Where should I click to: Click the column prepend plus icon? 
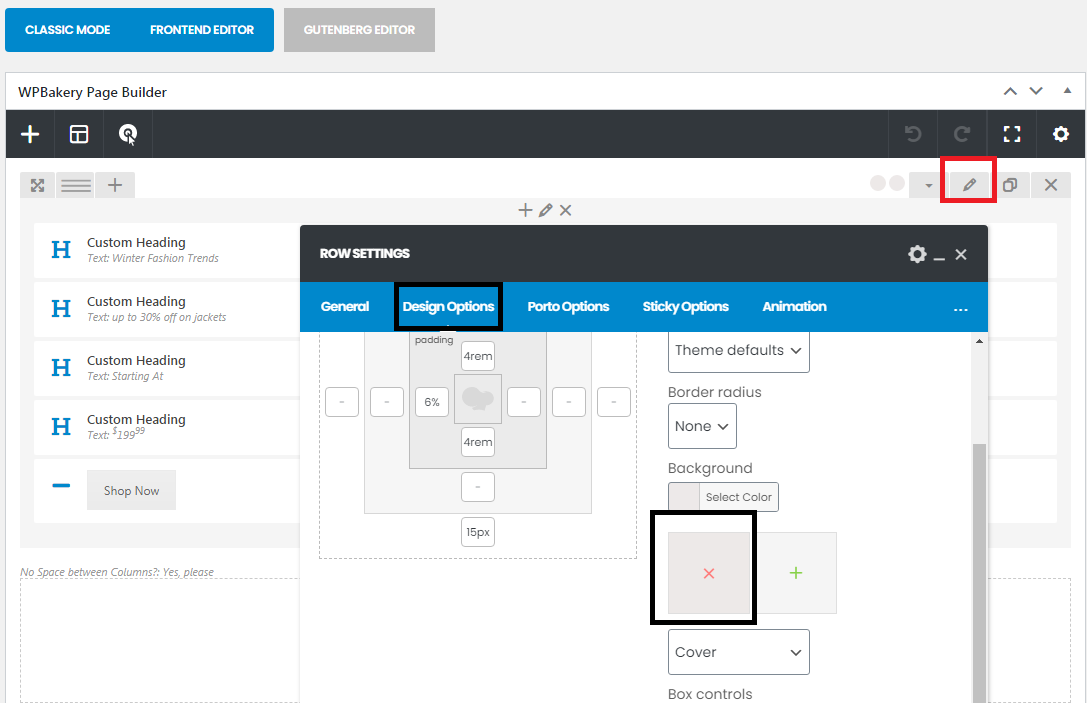[x=525, y=210]
